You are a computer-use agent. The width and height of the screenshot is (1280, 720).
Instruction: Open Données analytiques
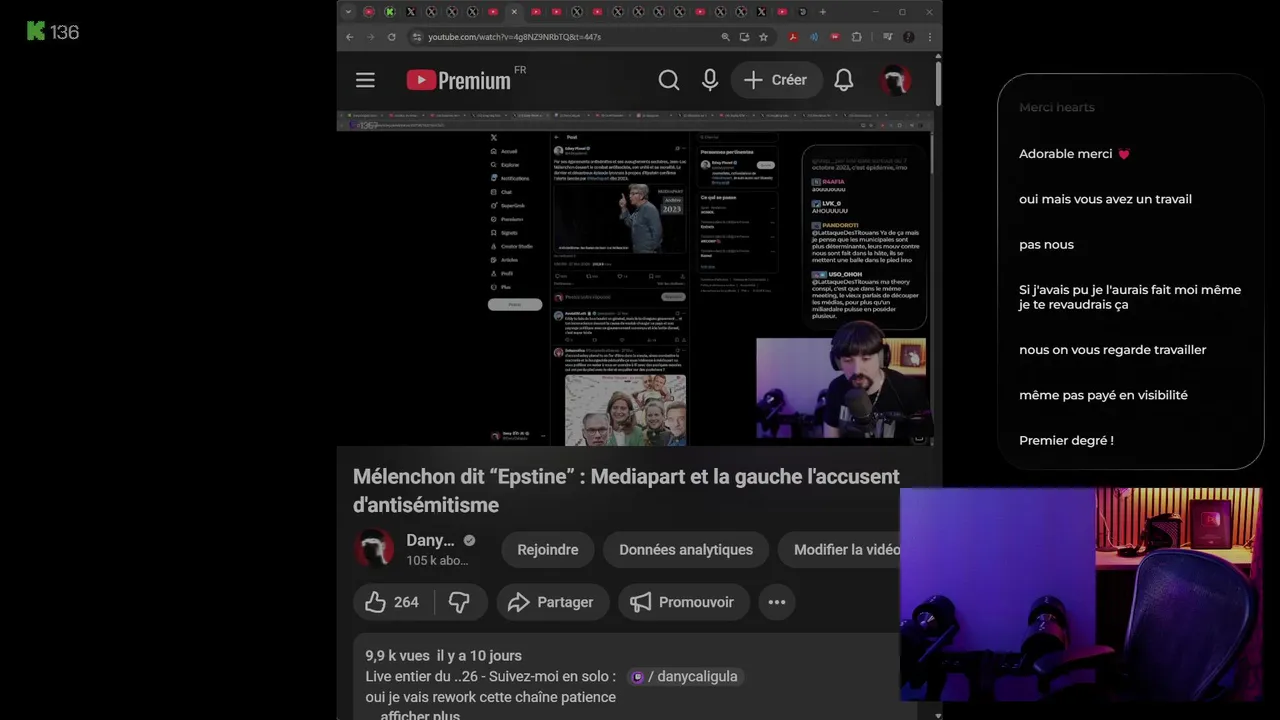686,550
